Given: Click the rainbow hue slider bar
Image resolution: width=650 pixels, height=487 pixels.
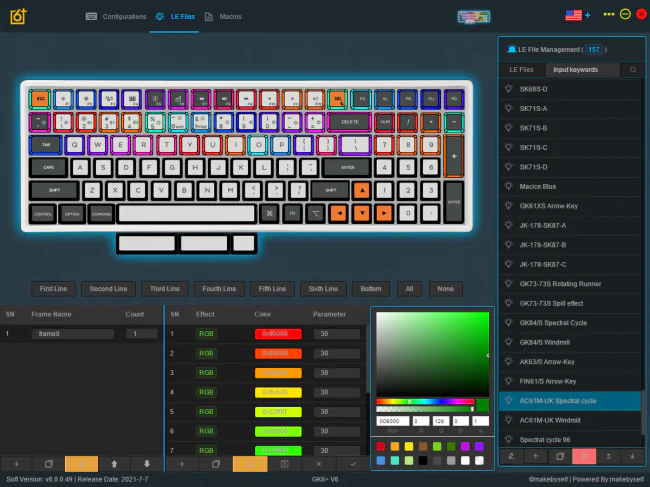Looking at the screenshot, I should [425, 401].
